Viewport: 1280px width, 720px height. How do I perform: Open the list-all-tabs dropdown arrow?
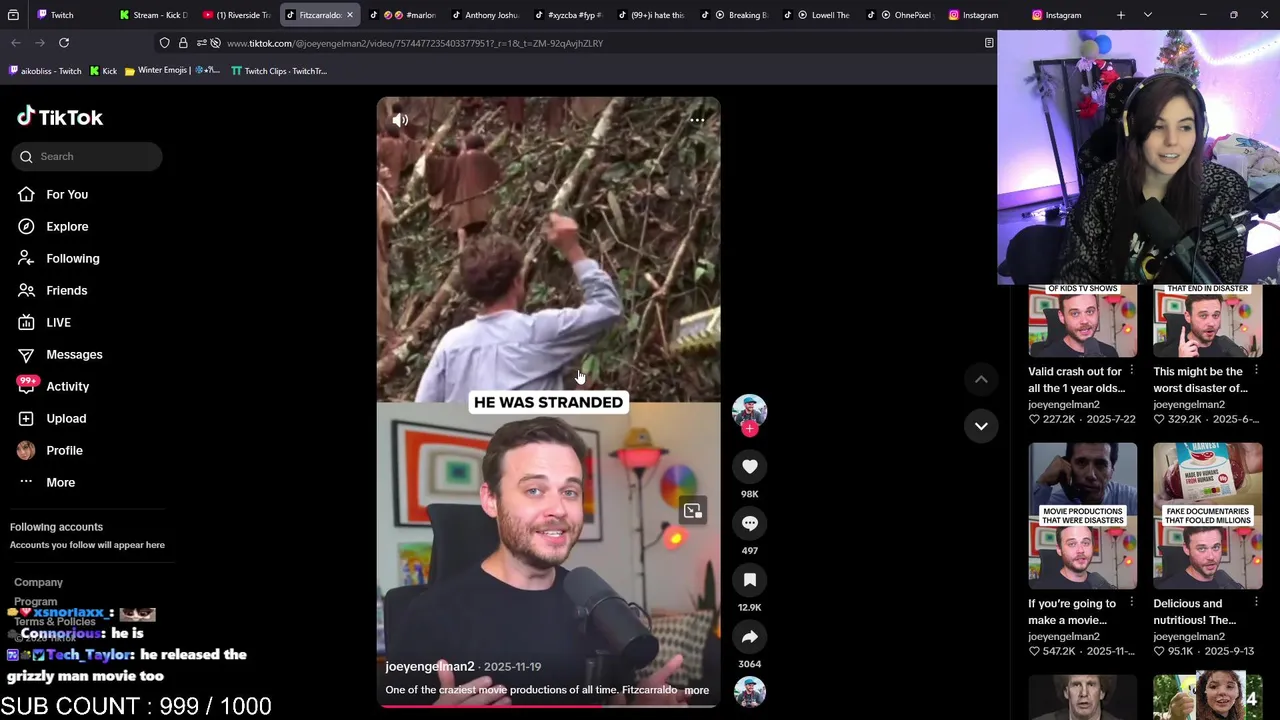(1148, 15)
